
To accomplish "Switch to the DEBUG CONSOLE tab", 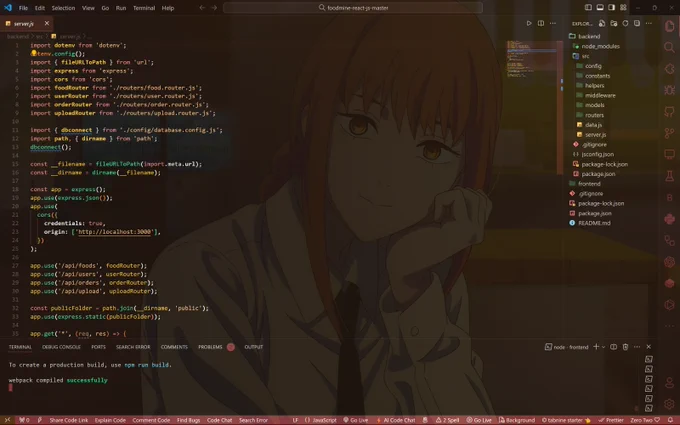I will coord(61,347).
